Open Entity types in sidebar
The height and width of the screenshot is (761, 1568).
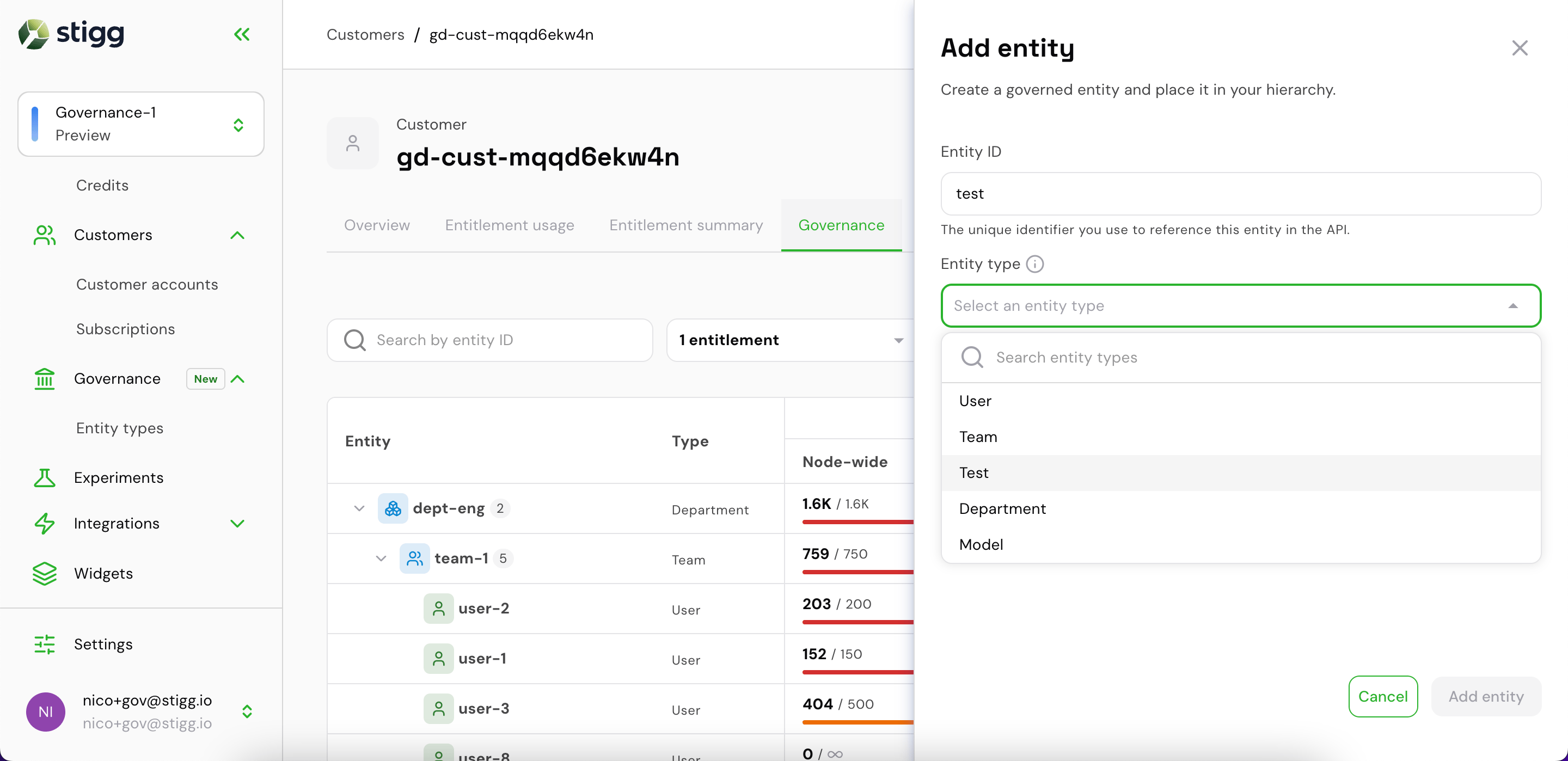click(119, 428)
